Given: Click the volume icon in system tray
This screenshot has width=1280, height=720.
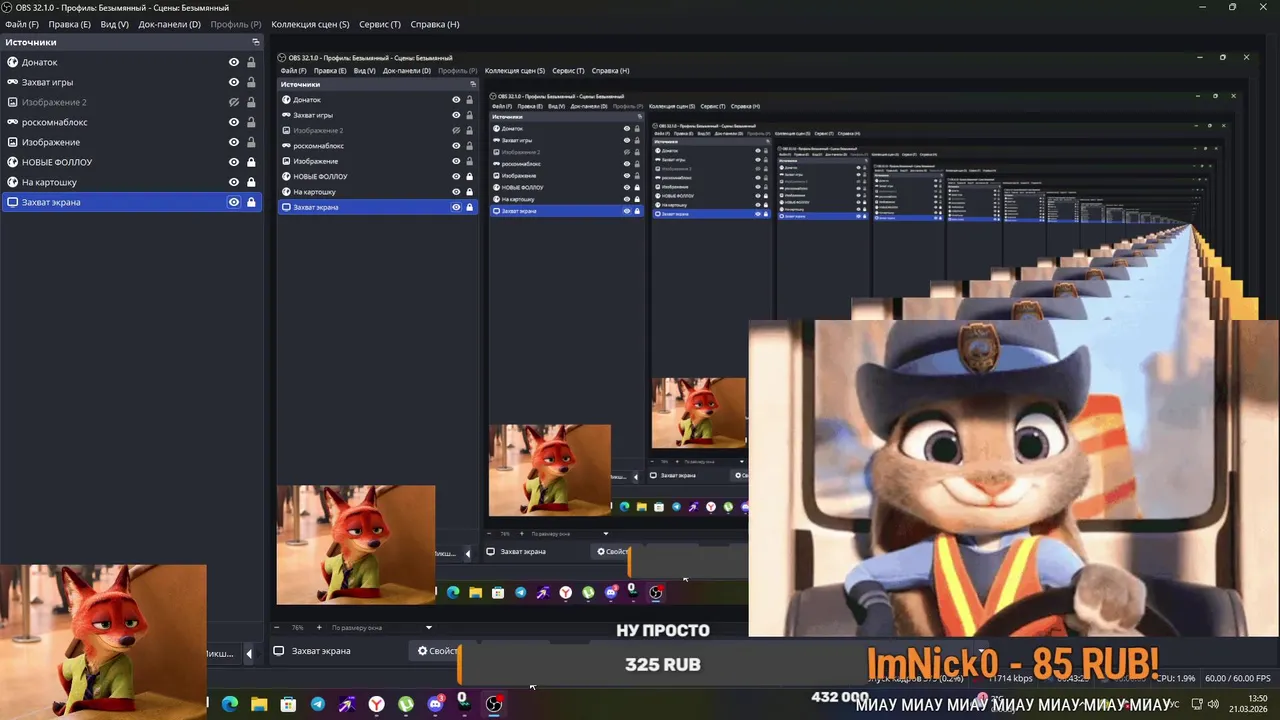Looking at the screenshot, I should point(1213,704).
